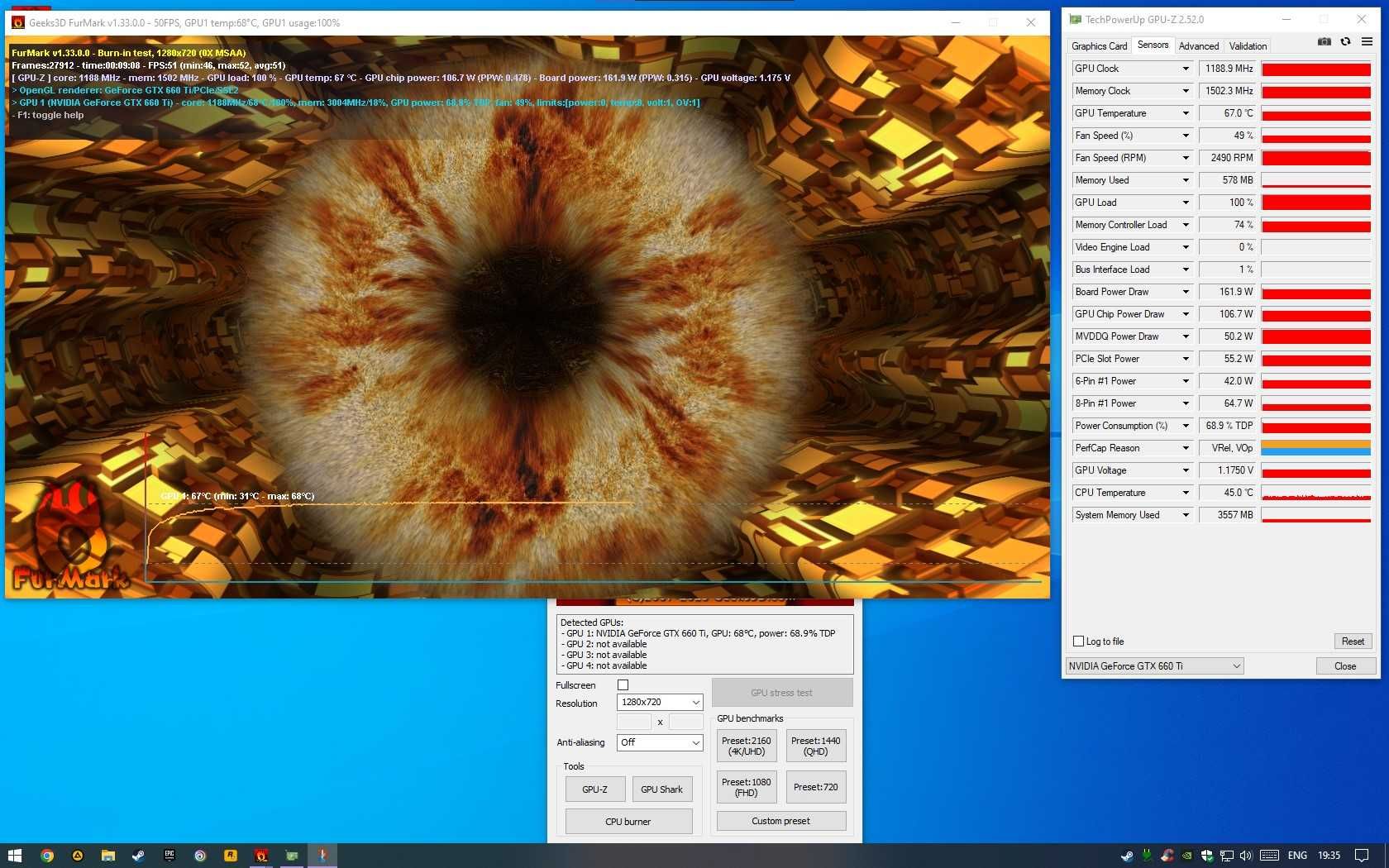The image size is (1389, 868).
Task: Open Steam from the taskbar
Action: (139, 856)
